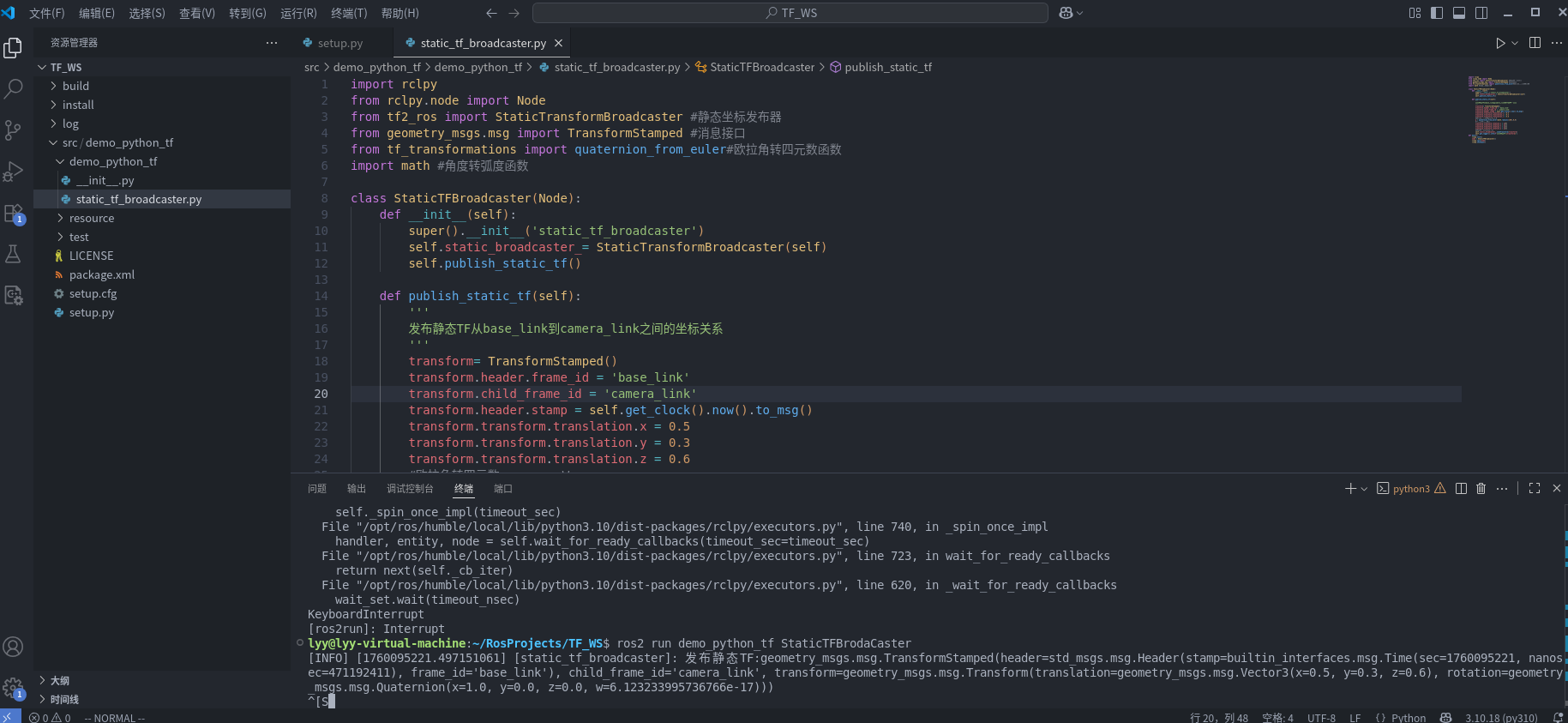The height and width of the screenshot is (723, 1568).
Task: Open the Accounts menu icon
Action: tap(13, 647)
